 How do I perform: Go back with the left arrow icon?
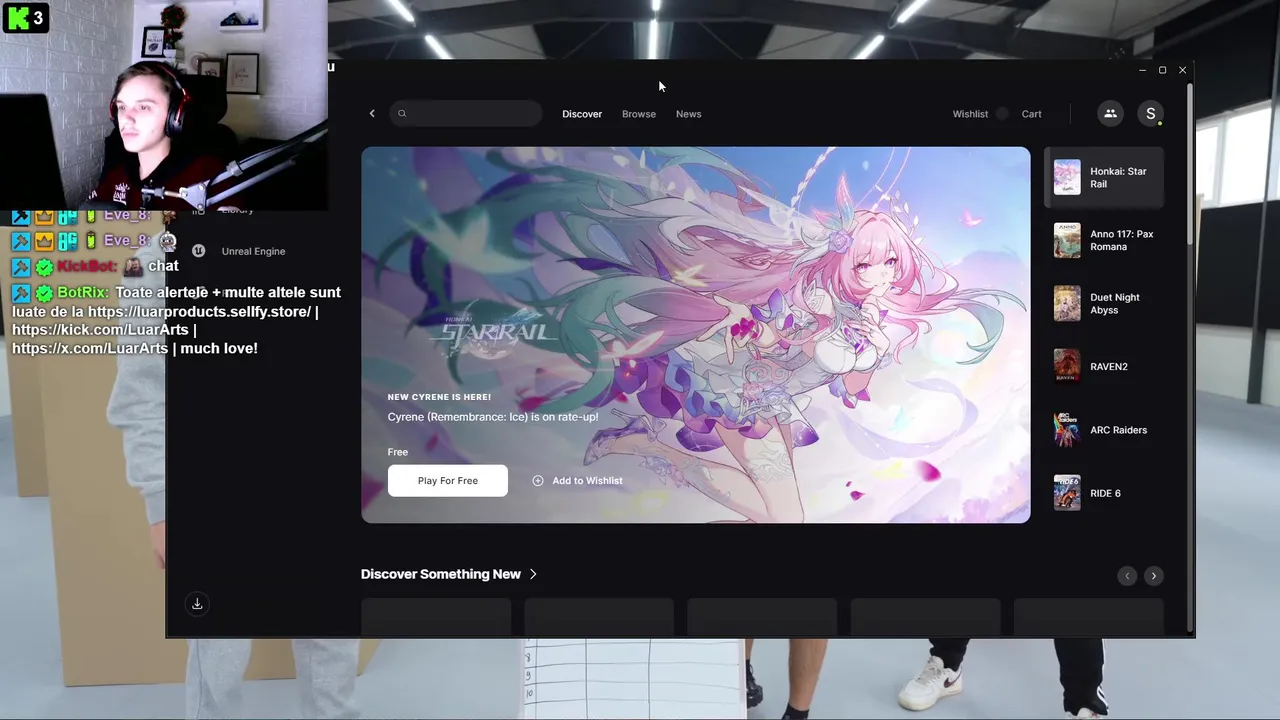tap(372, 114)
